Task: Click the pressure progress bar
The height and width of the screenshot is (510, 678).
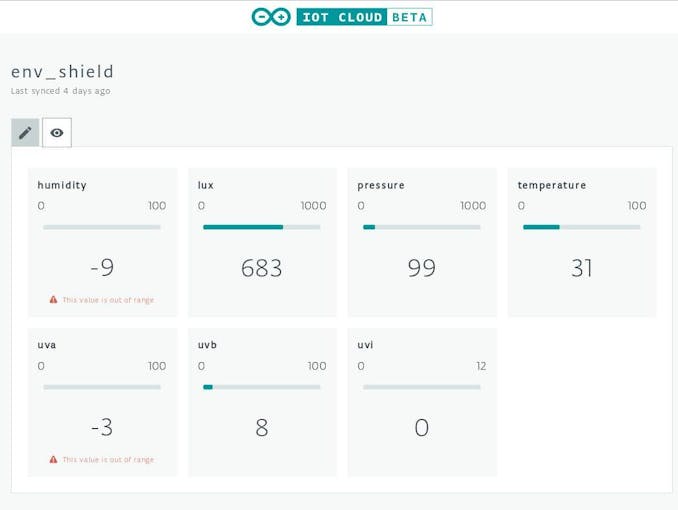Action: click(x=422, y=227)
